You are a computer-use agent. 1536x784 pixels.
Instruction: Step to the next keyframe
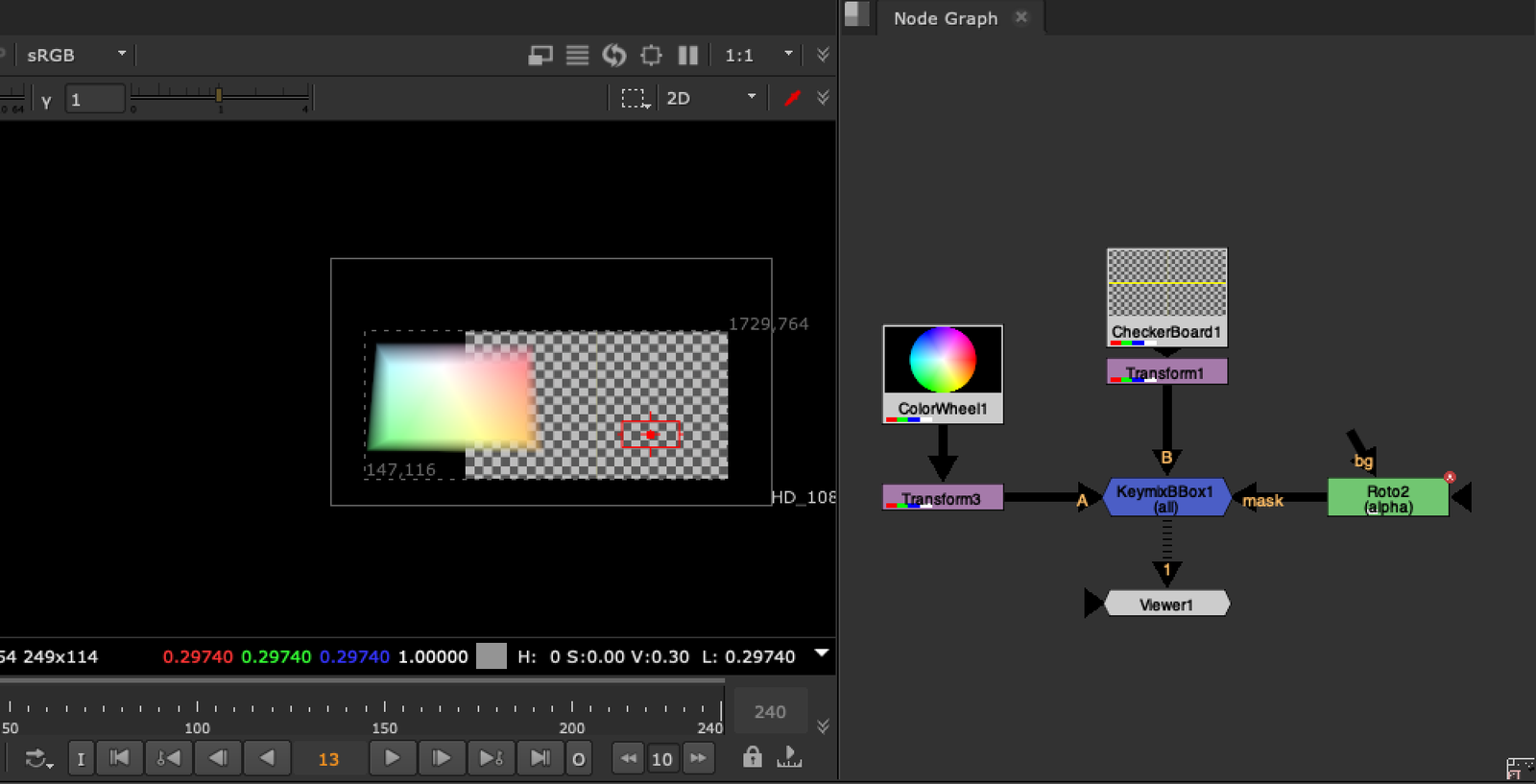coord(491,758)
